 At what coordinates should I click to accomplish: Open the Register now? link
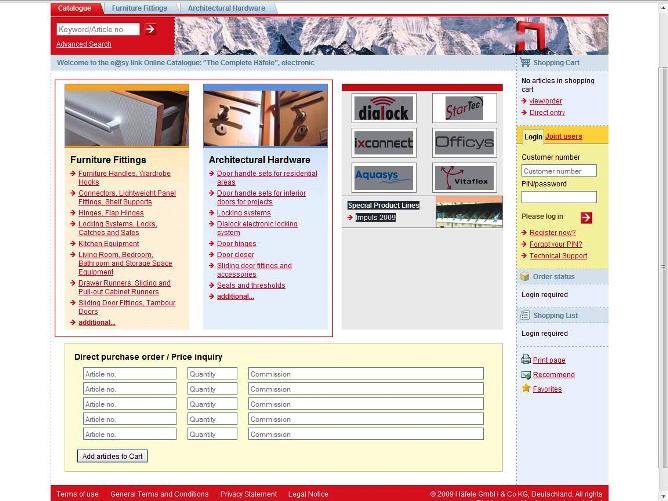pos(552,232)
